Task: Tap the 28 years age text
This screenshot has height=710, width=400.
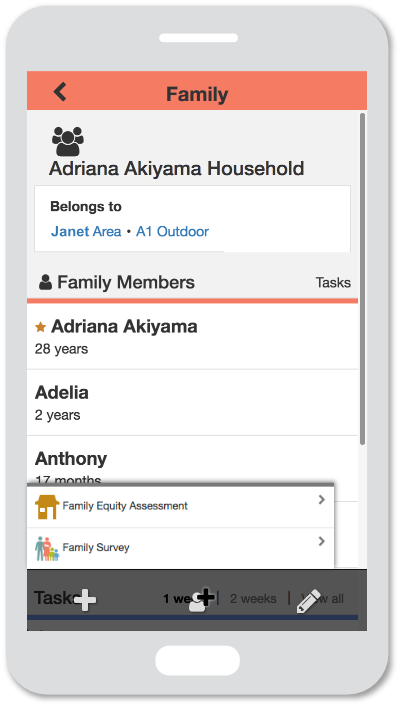Action: click(62, 349)
